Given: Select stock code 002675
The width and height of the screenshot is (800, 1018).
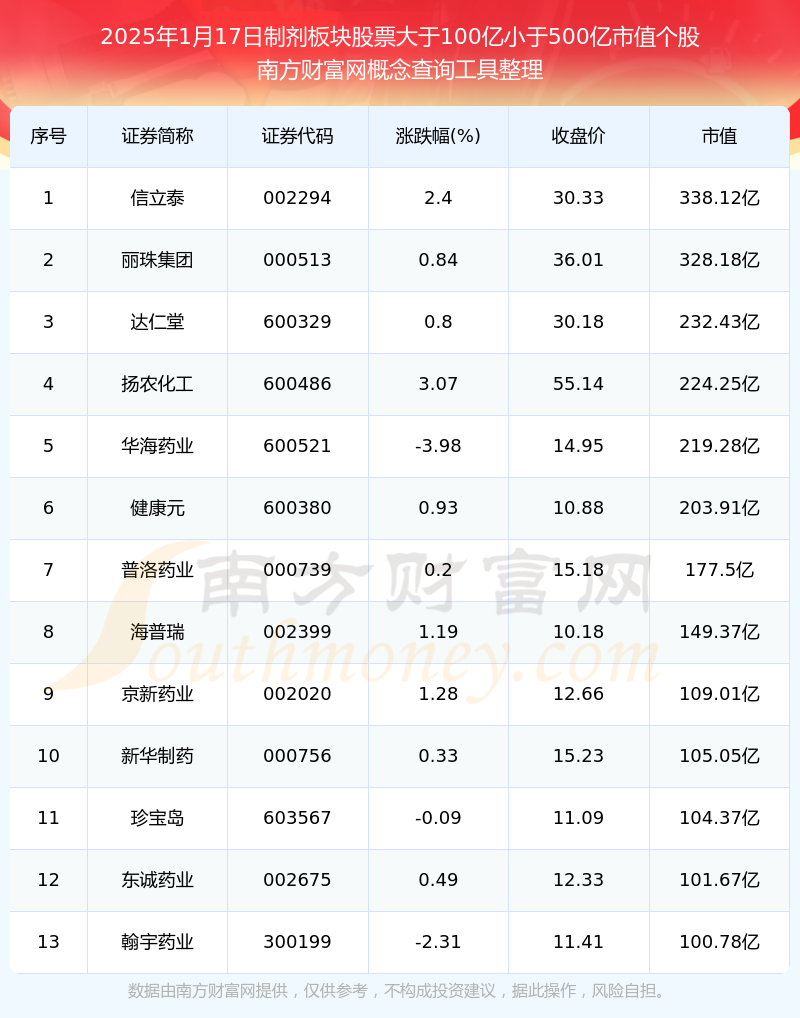Looking at the screenshot, I should (x=297, y=880).
